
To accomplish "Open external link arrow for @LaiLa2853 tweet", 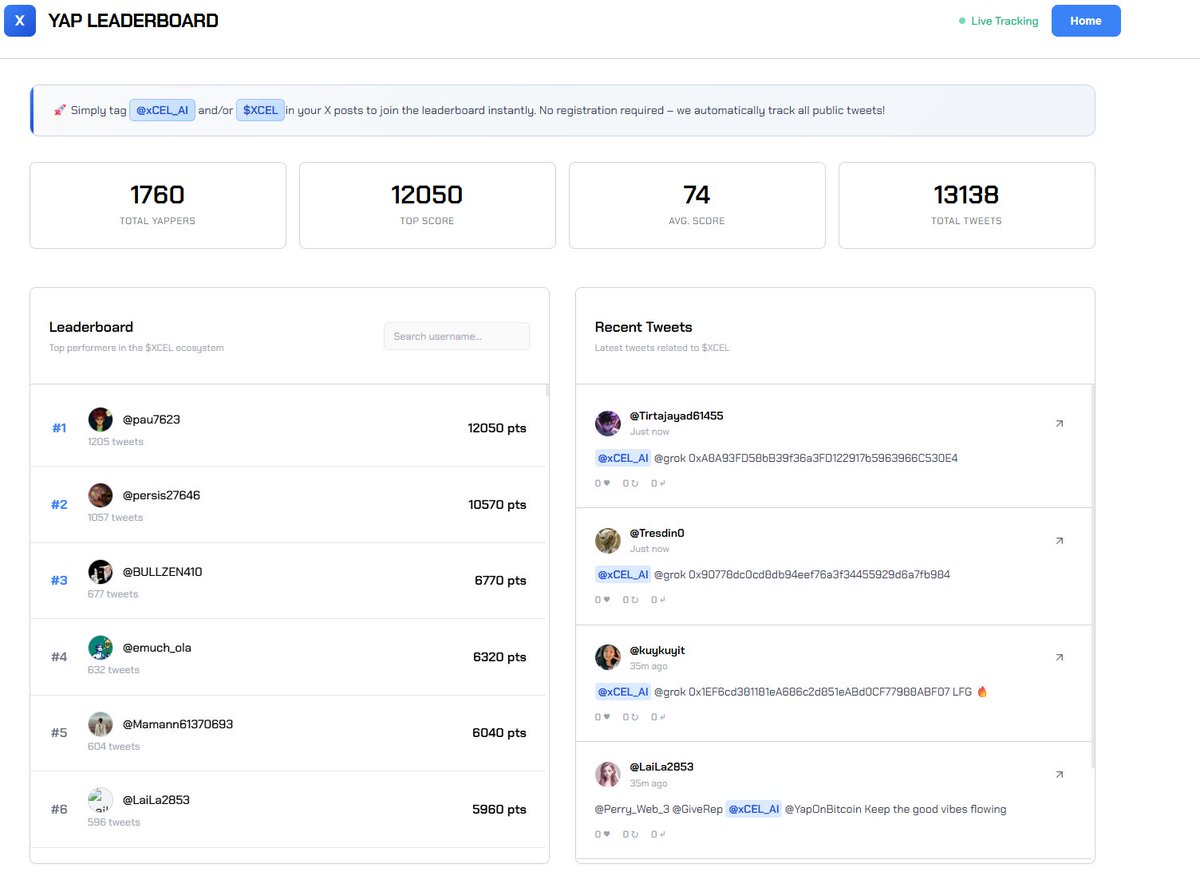I will pos(1059,775).
